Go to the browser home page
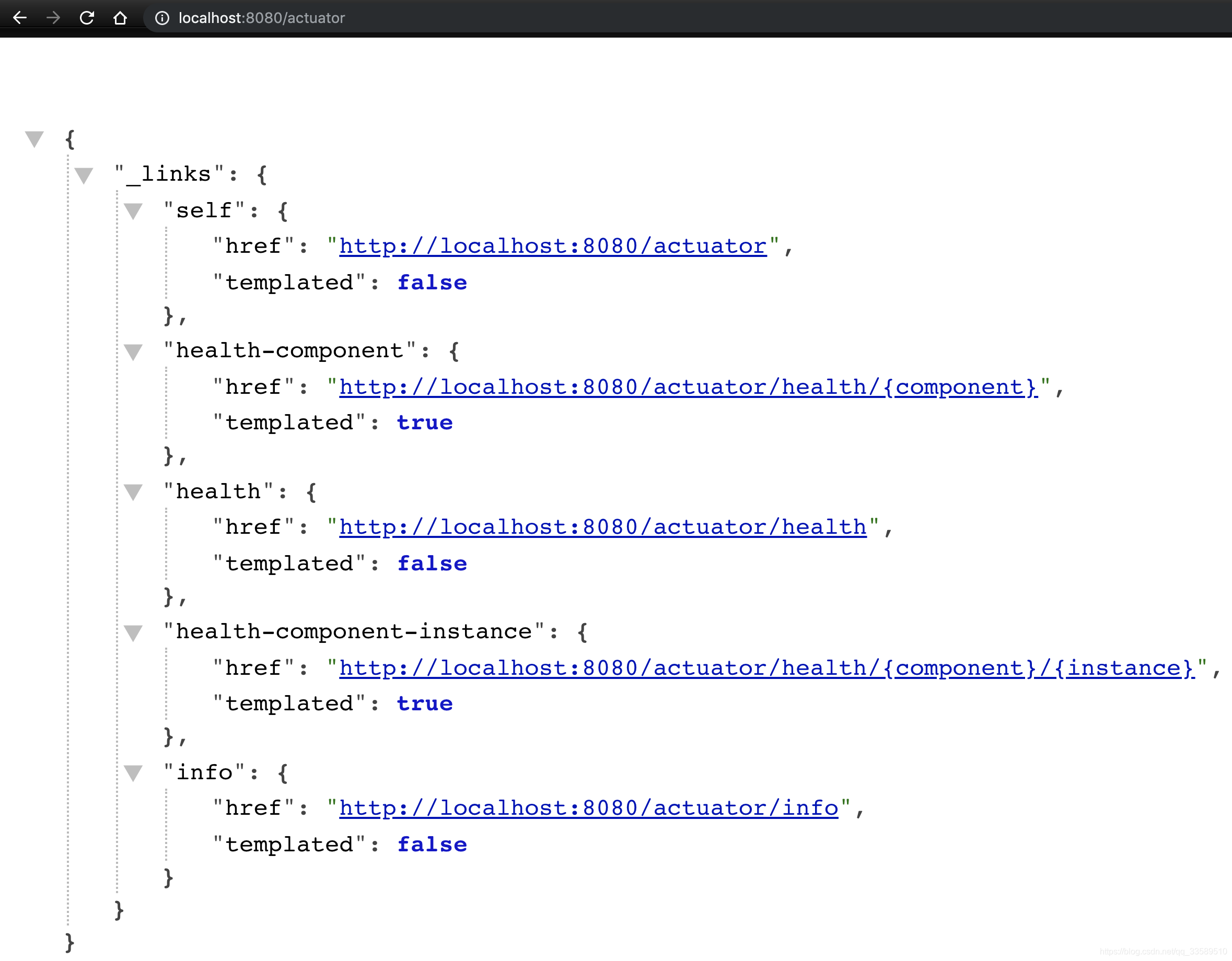Viewport: 1232px width, 961px height. point(120,18)
